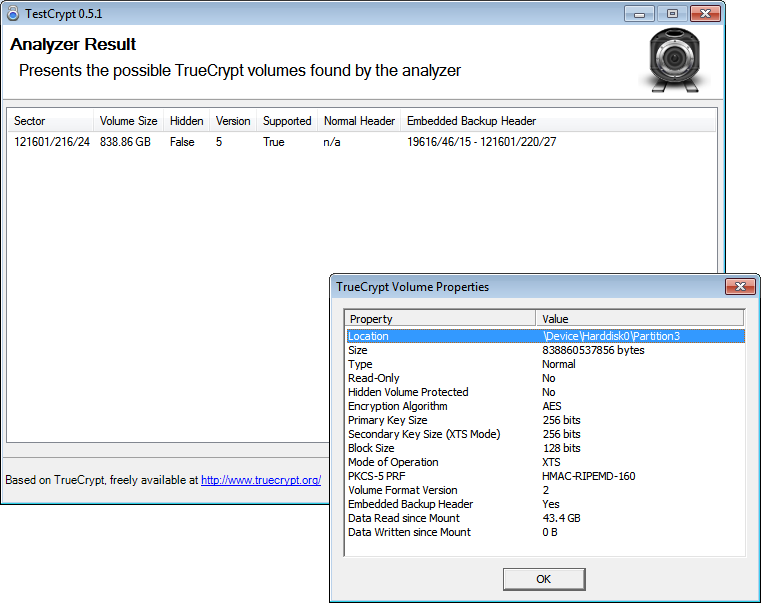Click the Hidden column header
Viewport: 768px width, 614px height.
187,121
